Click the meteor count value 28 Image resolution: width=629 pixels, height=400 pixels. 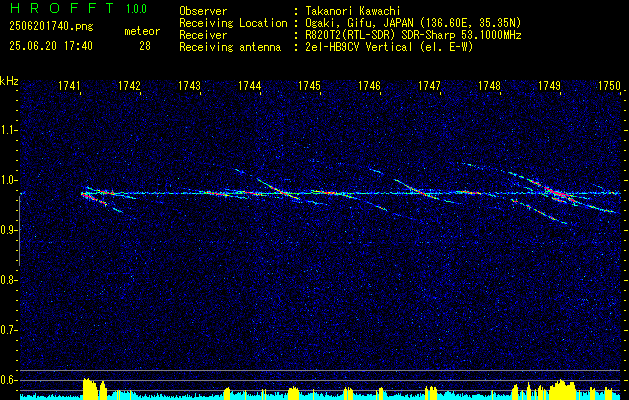145,46
